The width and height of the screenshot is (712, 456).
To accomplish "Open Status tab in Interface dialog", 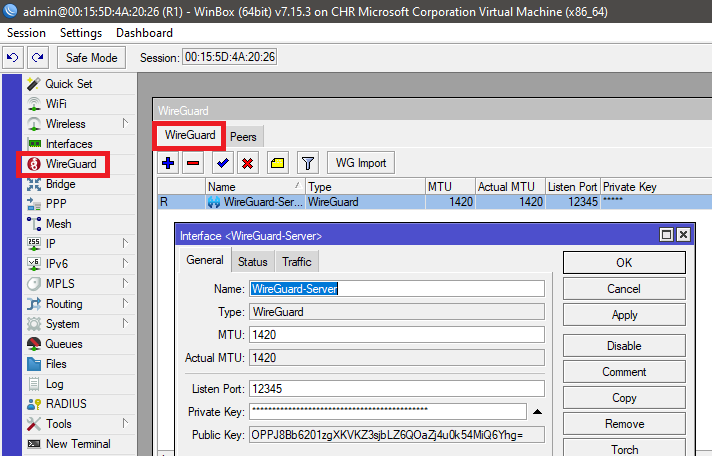I will [252, 262].
